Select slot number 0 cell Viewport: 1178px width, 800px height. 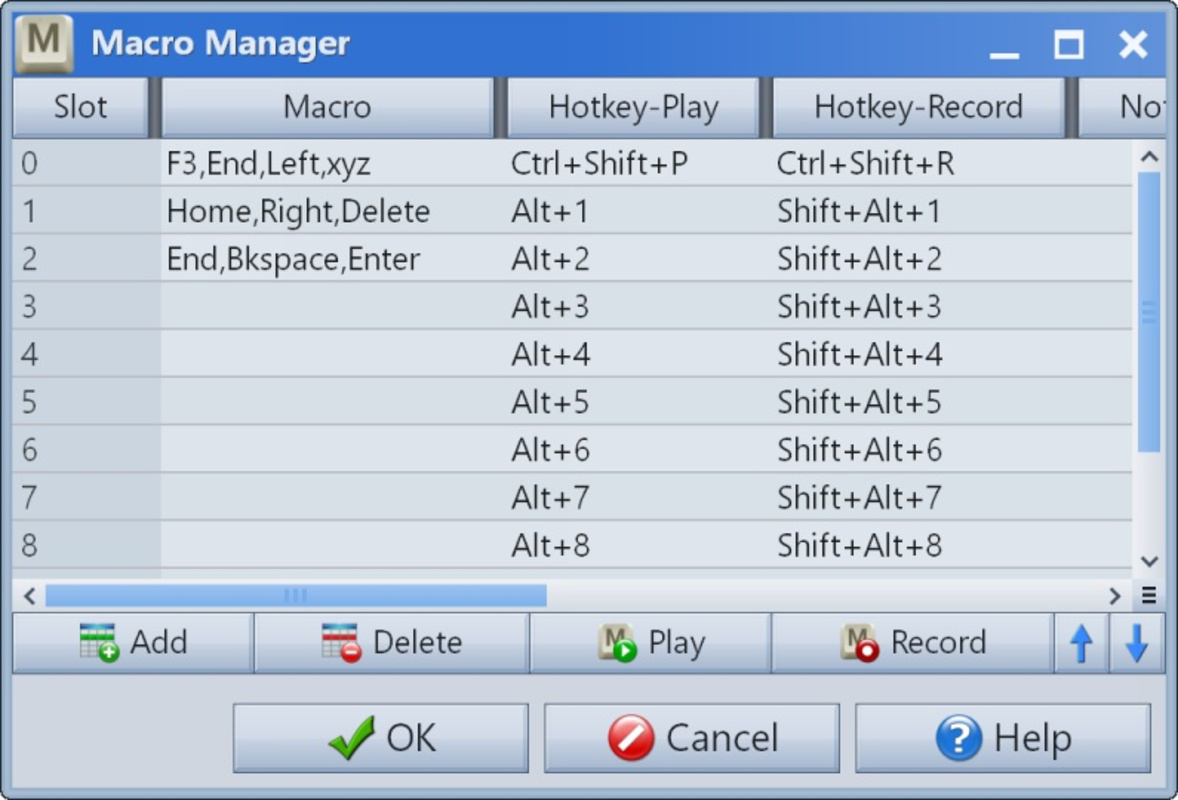pos(86,164)
